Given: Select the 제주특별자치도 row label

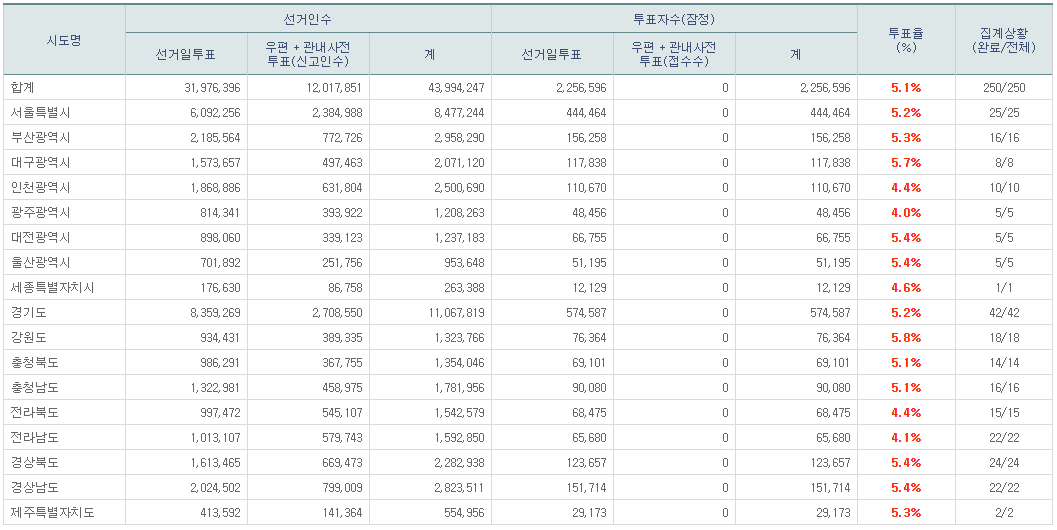Looking at the screenshot, I should pos(52,513).
